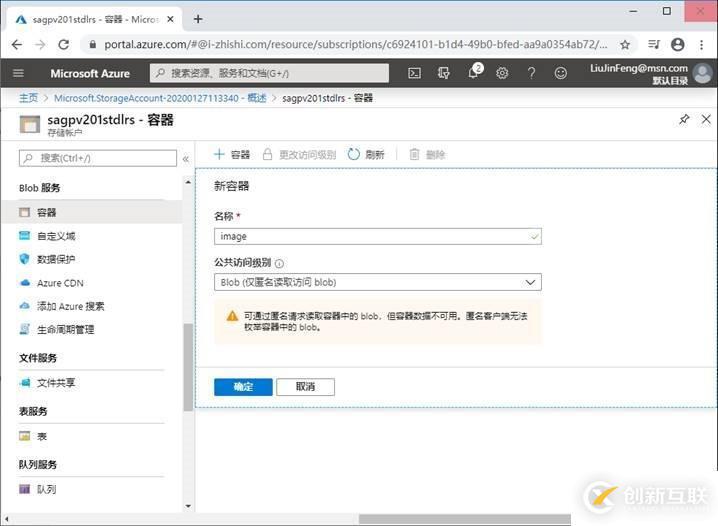Open the help question mark
718x526 pixels.
point(531,73)
